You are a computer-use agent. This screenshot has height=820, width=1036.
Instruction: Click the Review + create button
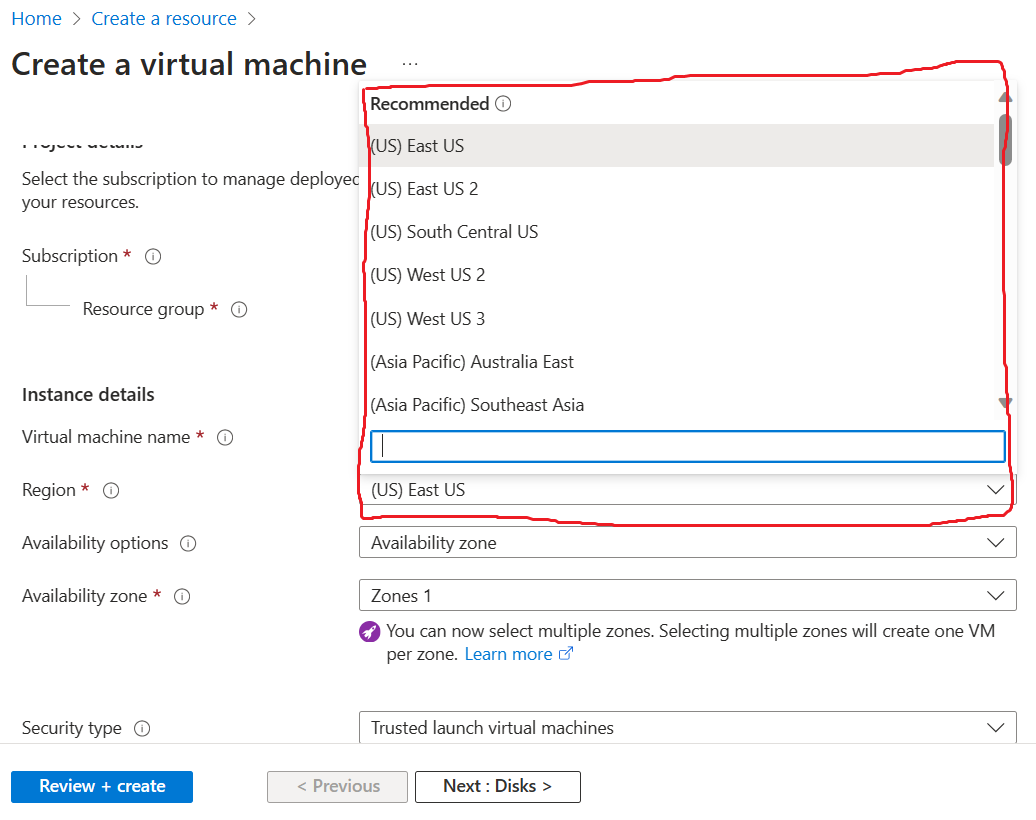(101, 787)
